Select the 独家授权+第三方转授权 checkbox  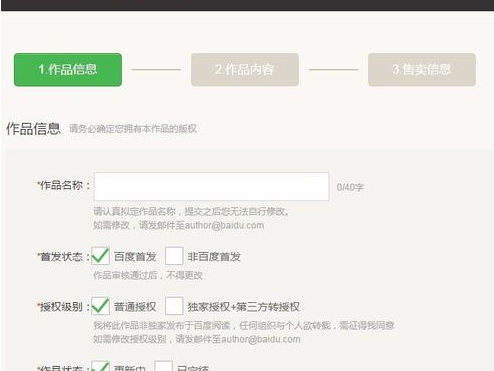pyautogui.click(x=174, y=306)
